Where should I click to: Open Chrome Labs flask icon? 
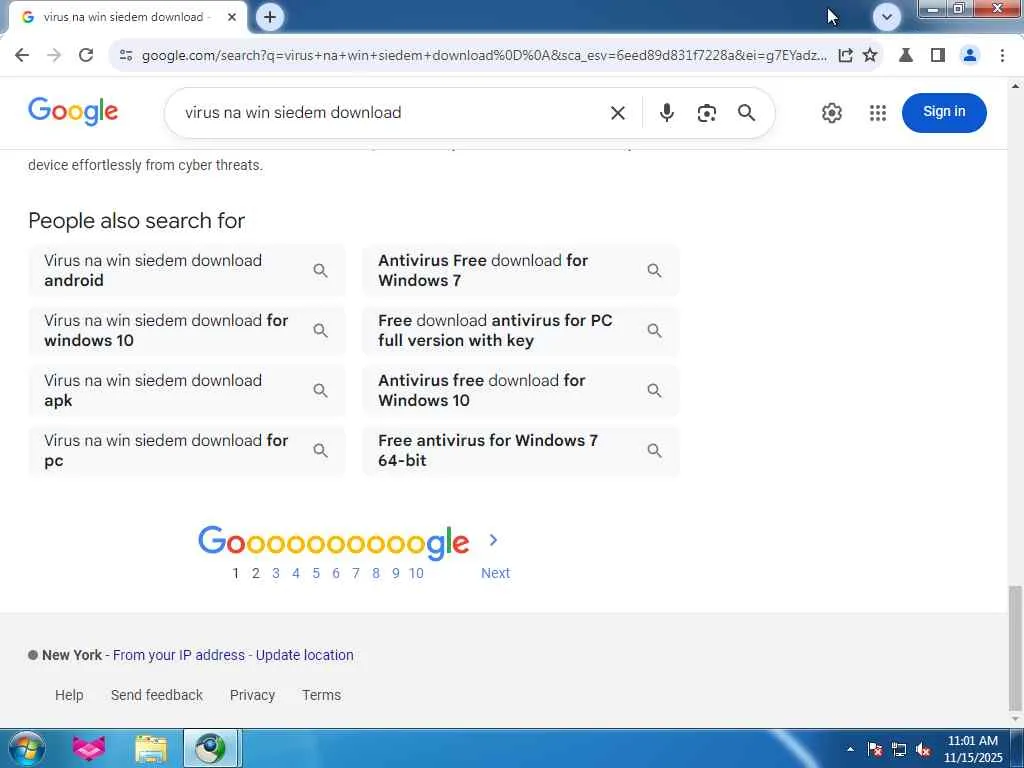click(x=906, y=55)
